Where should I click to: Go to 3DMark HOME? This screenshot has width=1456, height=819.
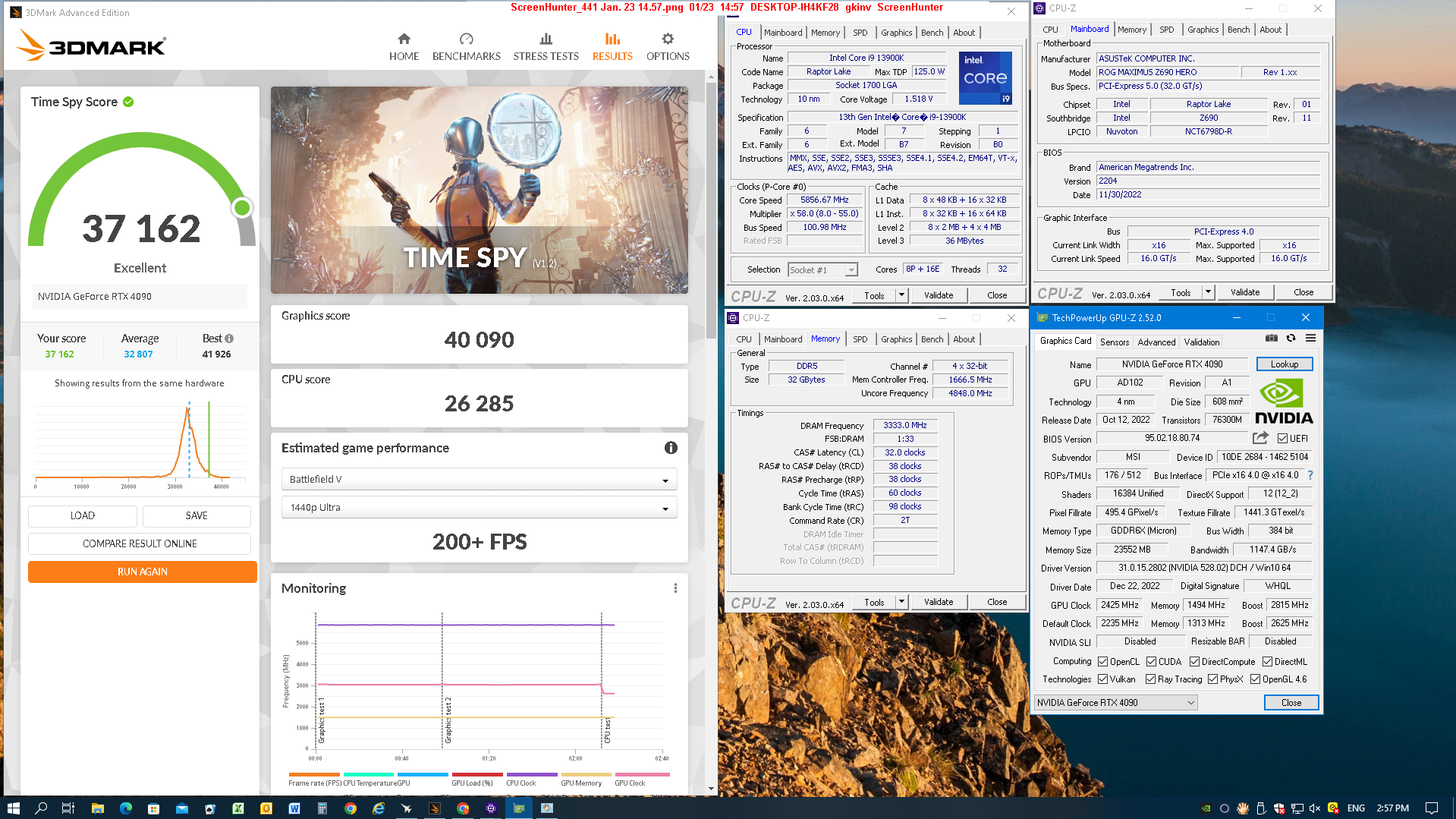tap(404, 47)
